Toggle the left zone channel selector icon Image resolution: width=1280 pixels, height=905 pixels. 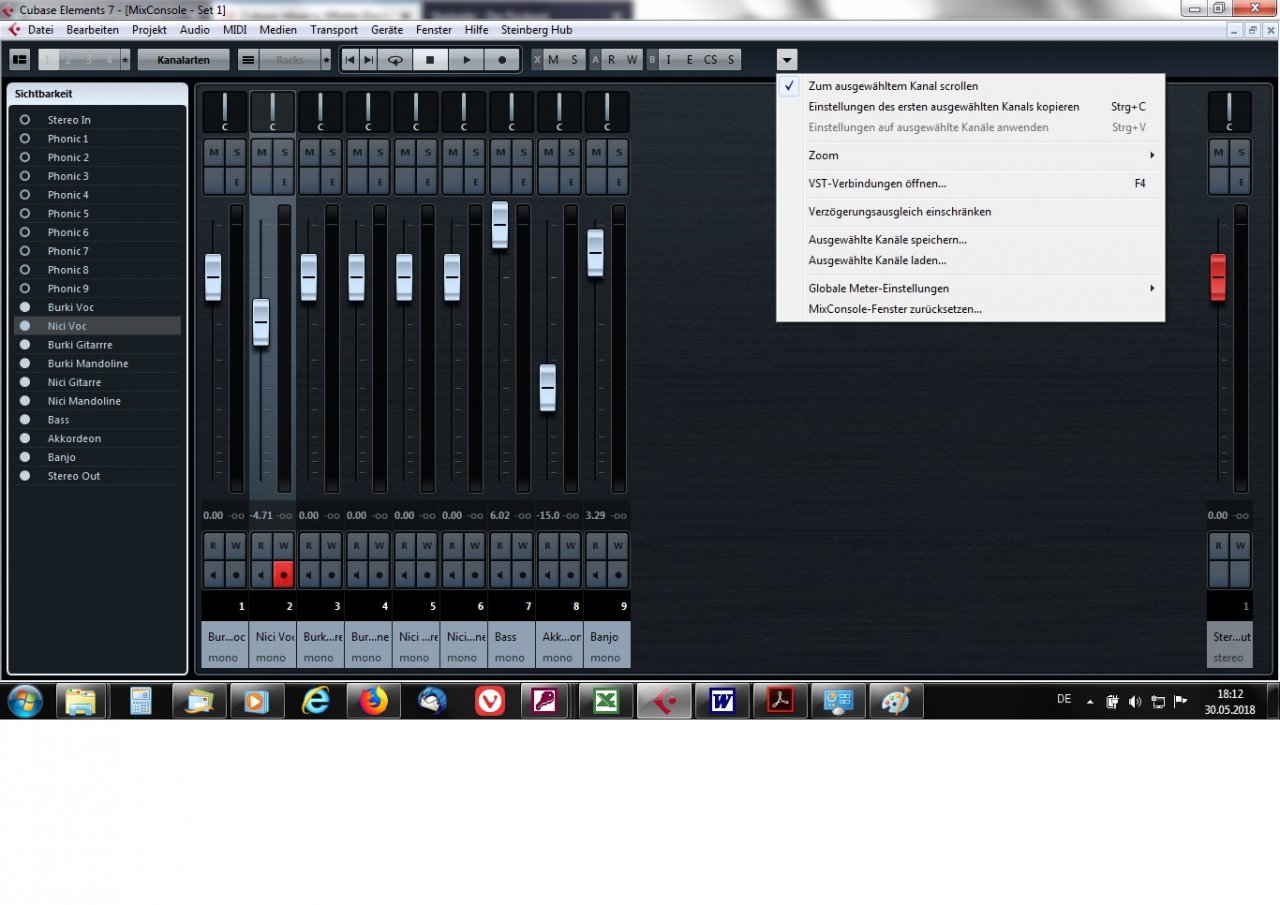coord(19,60)
